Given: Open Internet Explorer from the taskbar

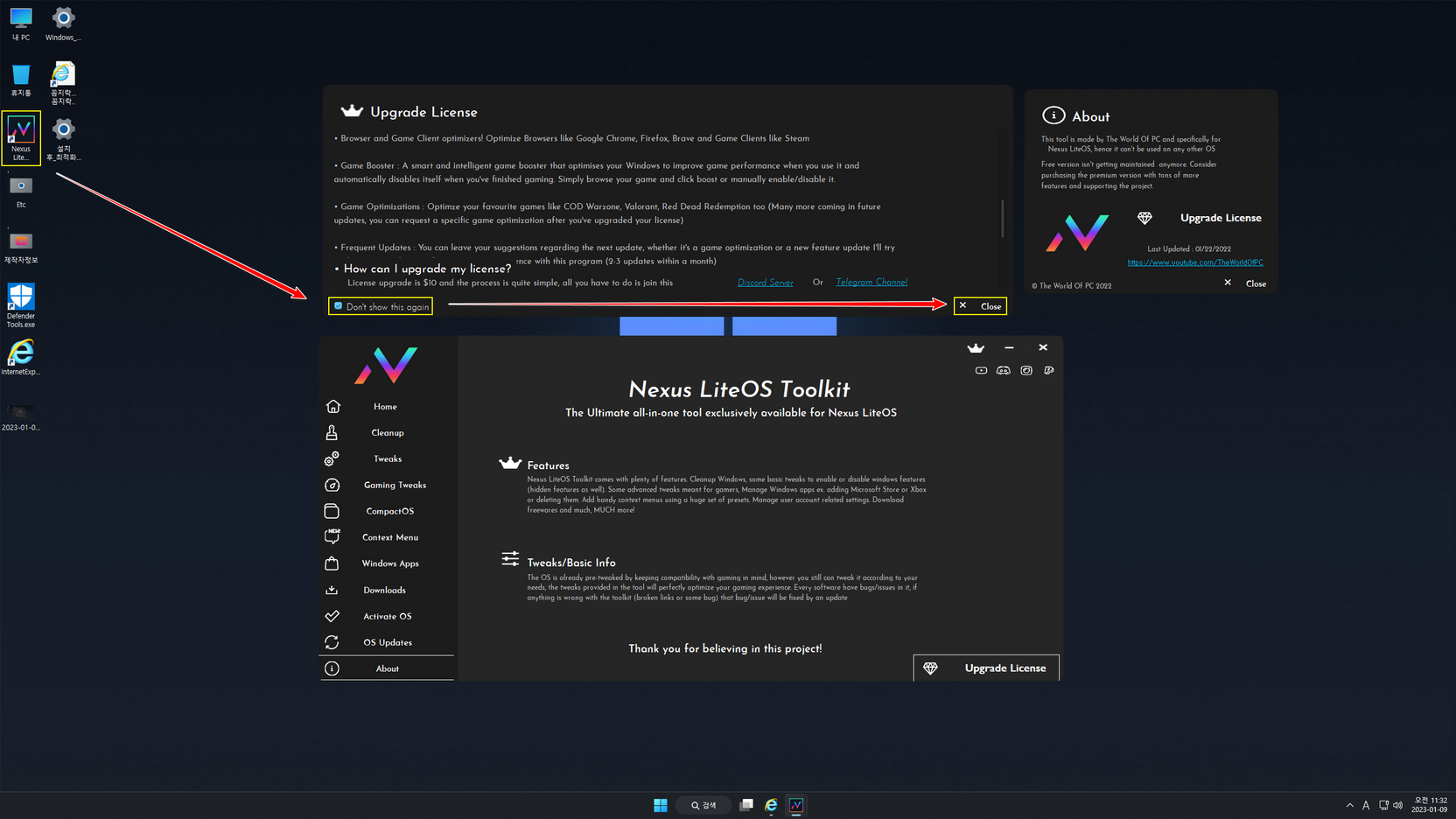Looking at the screenshot, I should point(771,805).
